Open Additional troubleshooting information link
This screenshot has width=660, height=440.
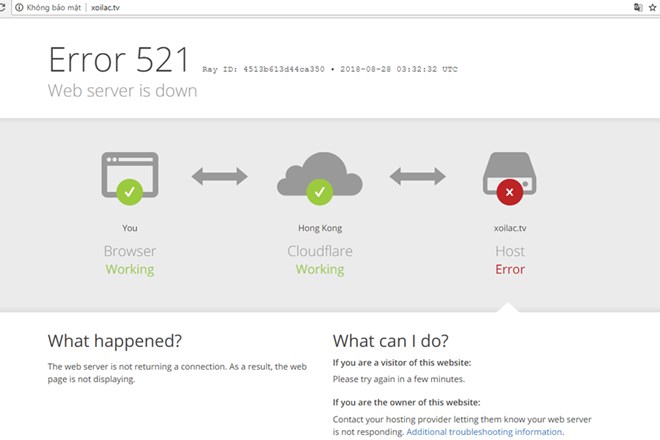[485, 432]
